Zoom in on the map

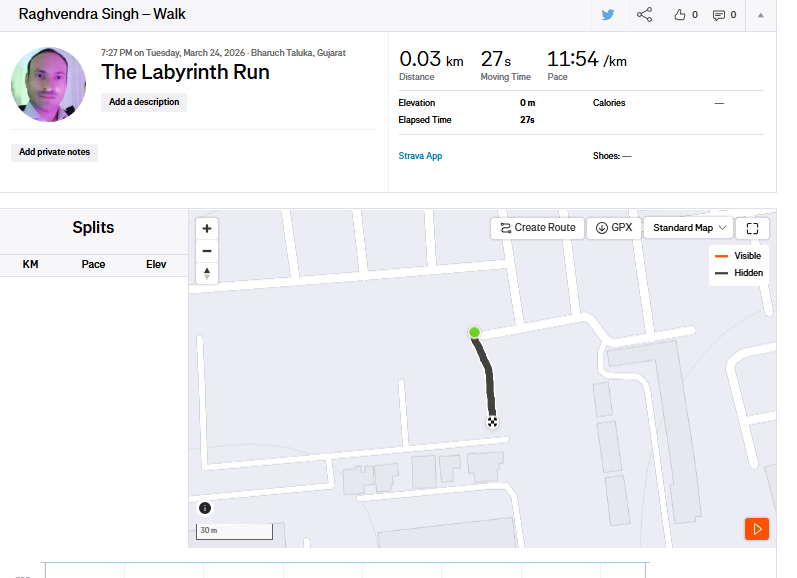(207, 228)
